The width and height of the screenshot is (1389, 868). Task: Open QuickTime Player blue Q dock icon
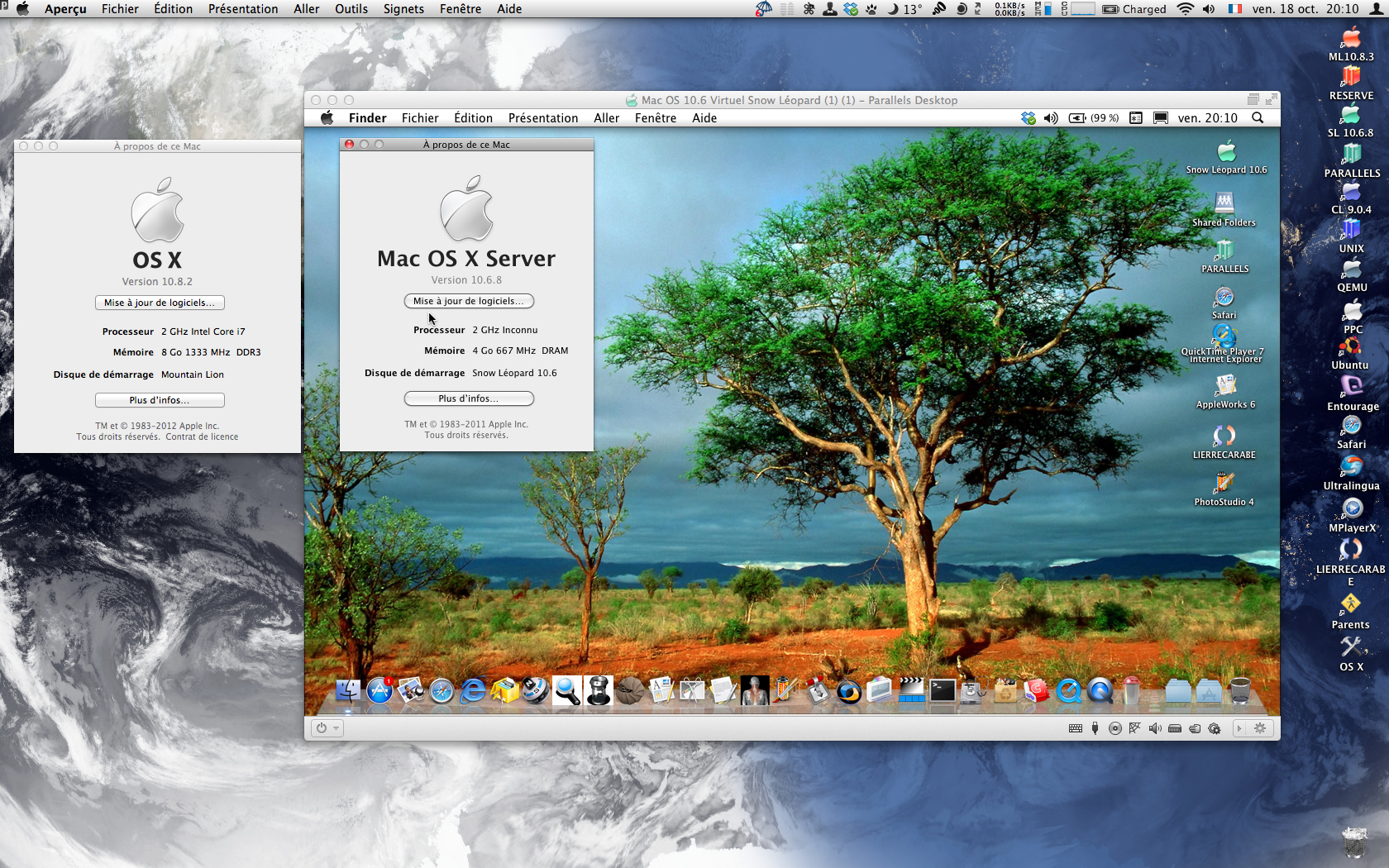coord(1069,689)
